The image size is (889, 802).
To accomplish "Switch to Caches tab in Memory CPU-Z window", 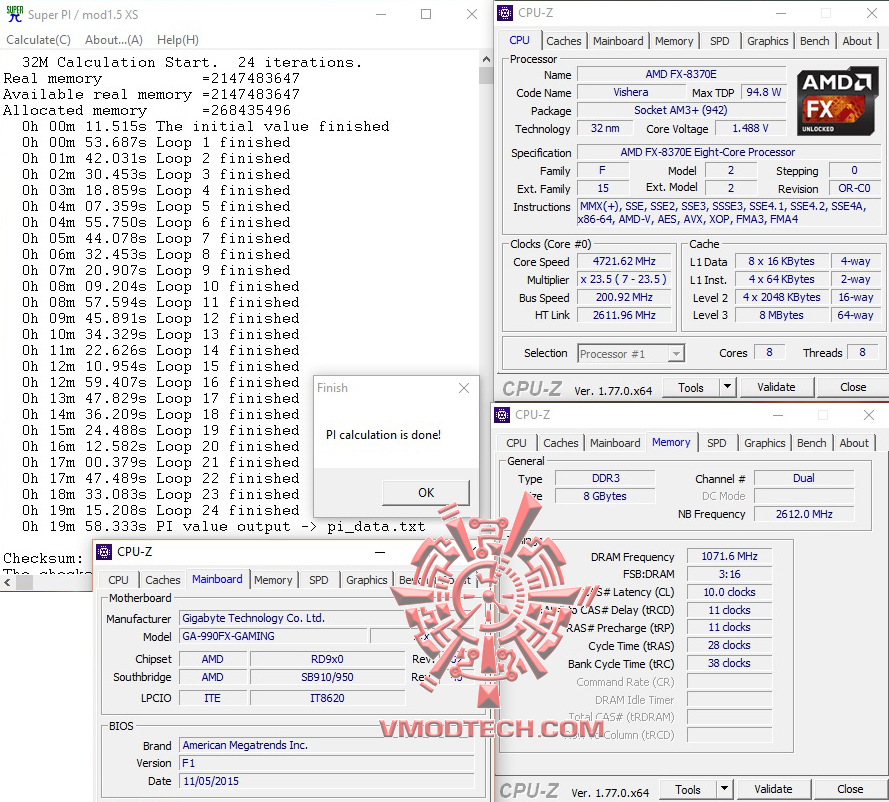I will click(561, 443).
